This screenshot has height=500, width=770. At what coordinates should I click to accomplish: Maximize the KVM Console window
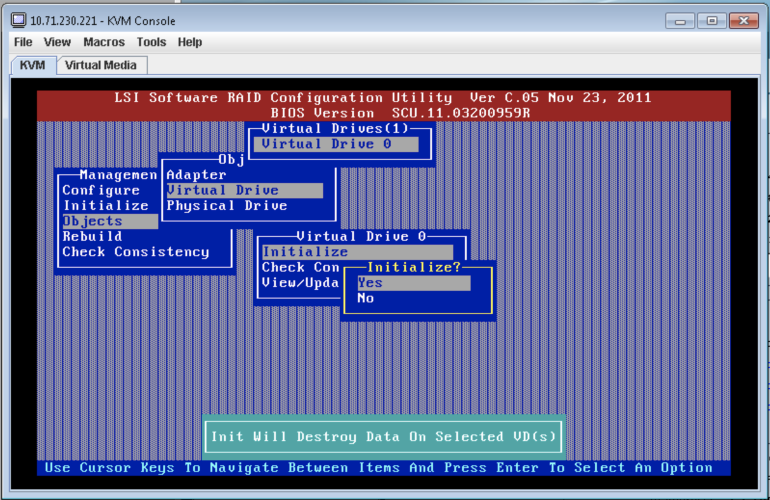(711, 21)
